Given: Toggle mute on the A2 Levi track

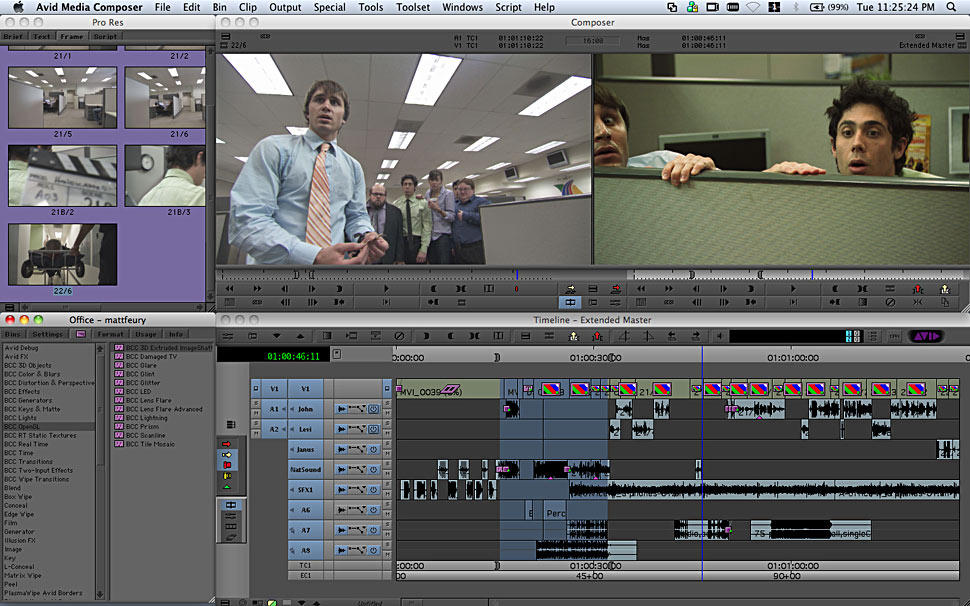Looking at the screenshot, I should pos(387,433).
